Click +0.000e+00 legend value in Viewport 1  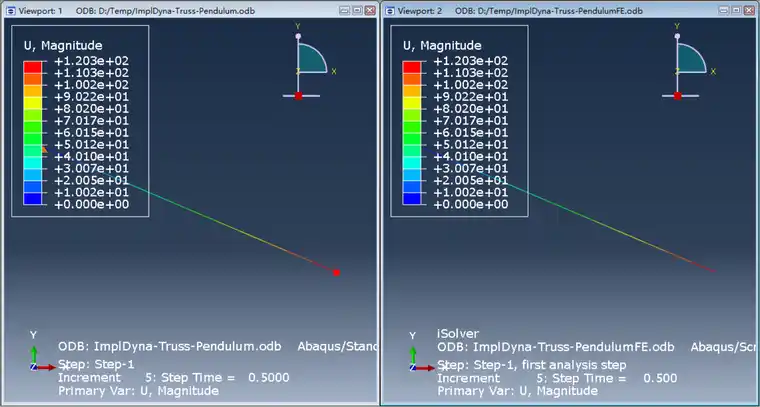point(92,204)
